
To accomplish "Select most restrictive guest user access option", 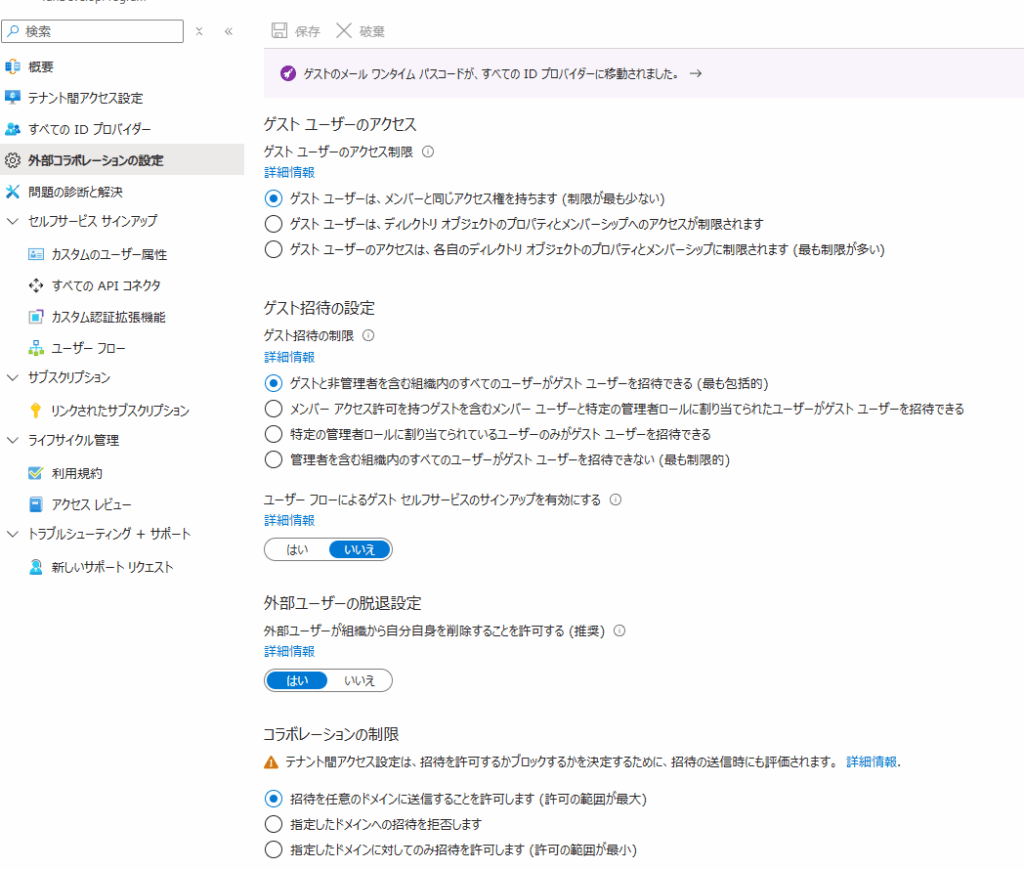I will [273, 250].
